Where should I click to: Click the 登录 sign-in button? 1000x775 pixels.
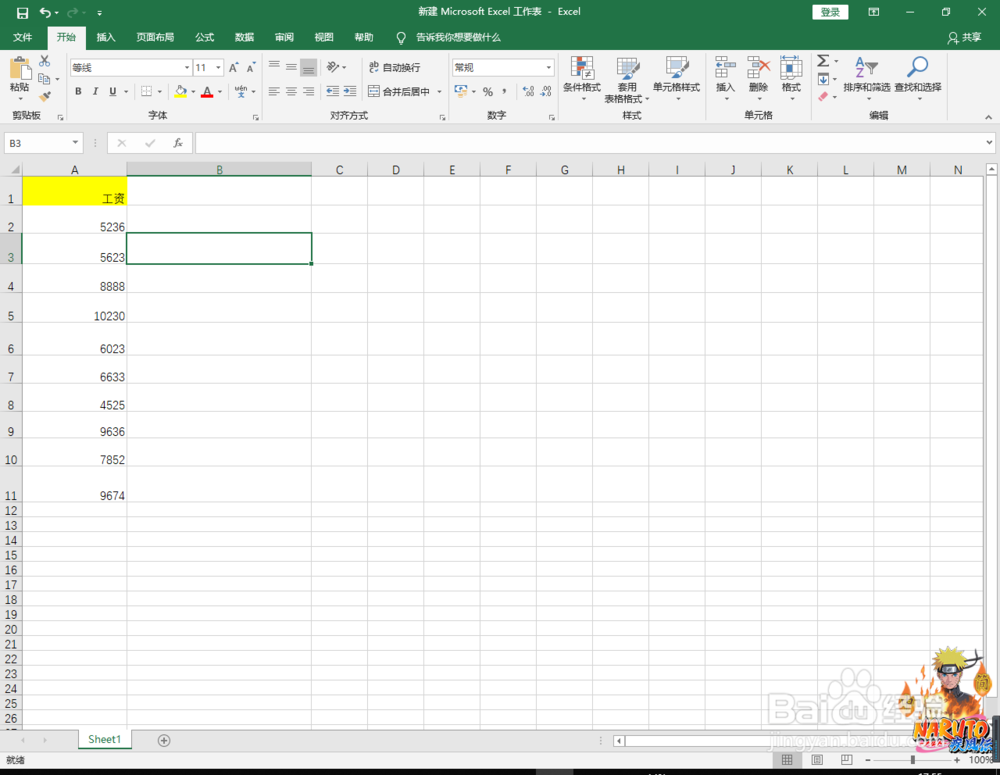tap(830, 12)
